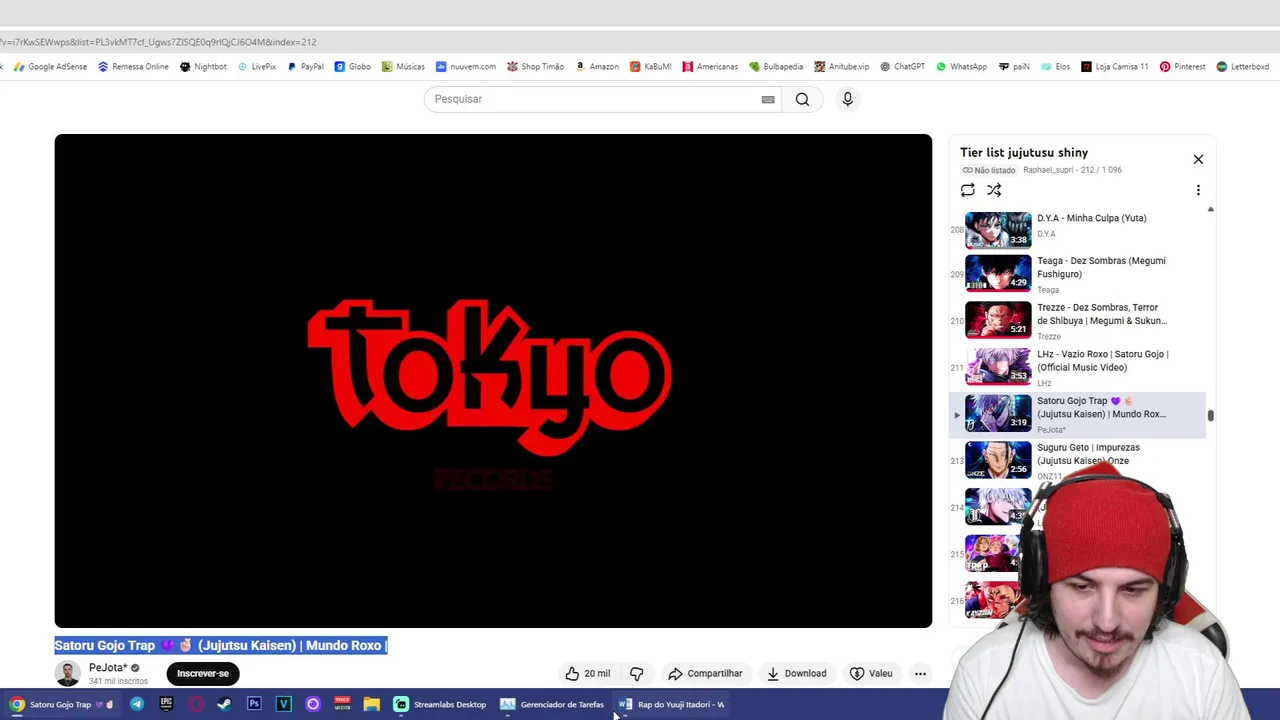Open the Remessa Online bookmark
This screenshot has height=720, width=1280.
133,67
